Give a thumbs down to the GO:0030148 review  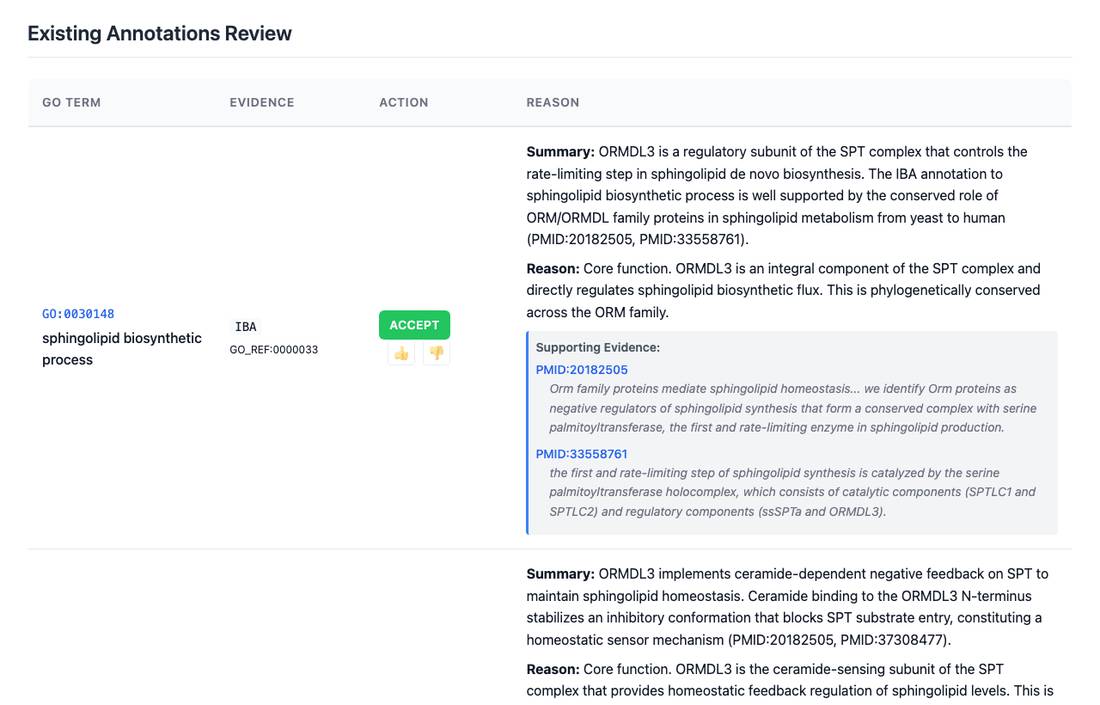(436, 354)
